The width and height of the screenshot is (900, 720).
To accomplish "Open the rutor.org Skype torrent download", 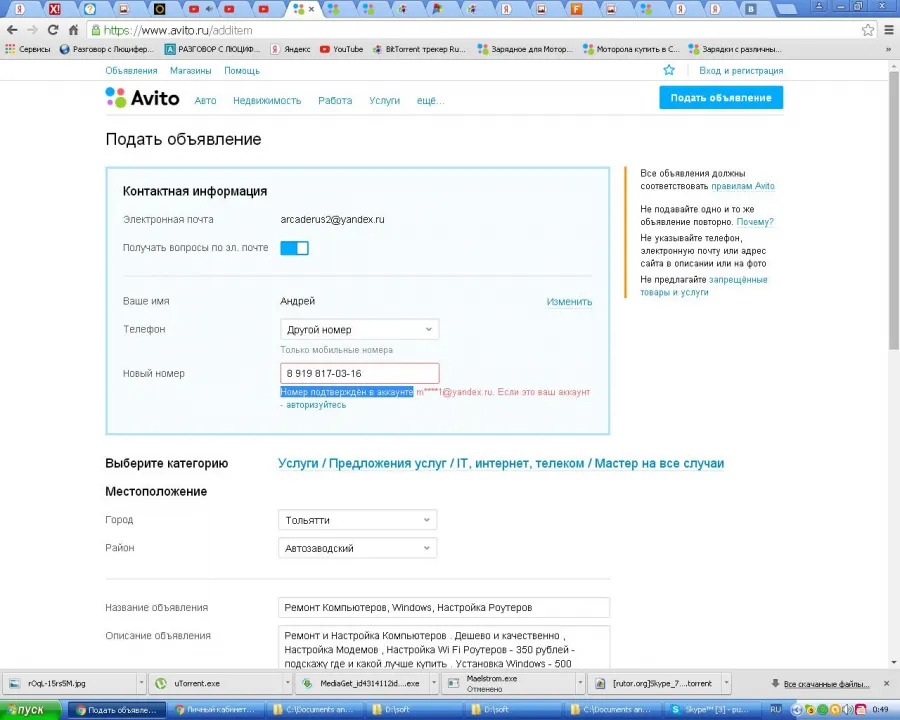I will [655, 683].
